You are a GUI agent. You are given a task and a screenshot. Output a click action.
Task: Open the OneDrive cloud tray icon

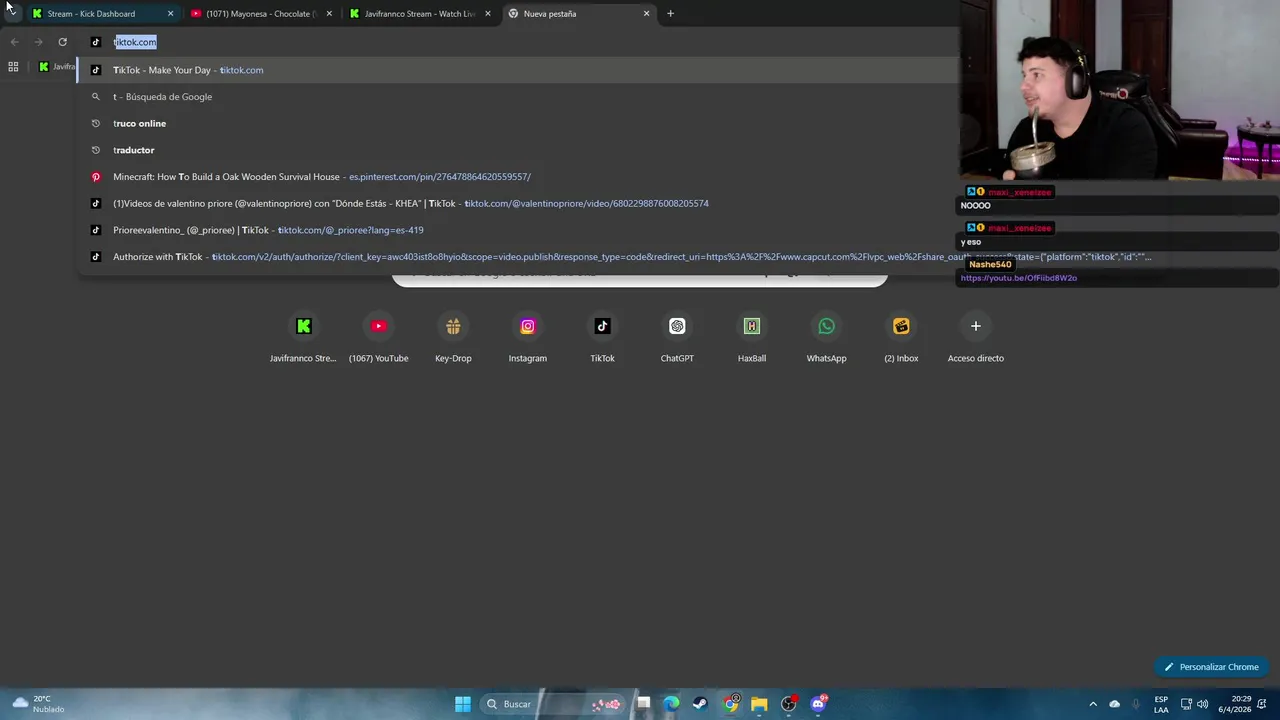pyautogui.click(x=1115, y=704)
